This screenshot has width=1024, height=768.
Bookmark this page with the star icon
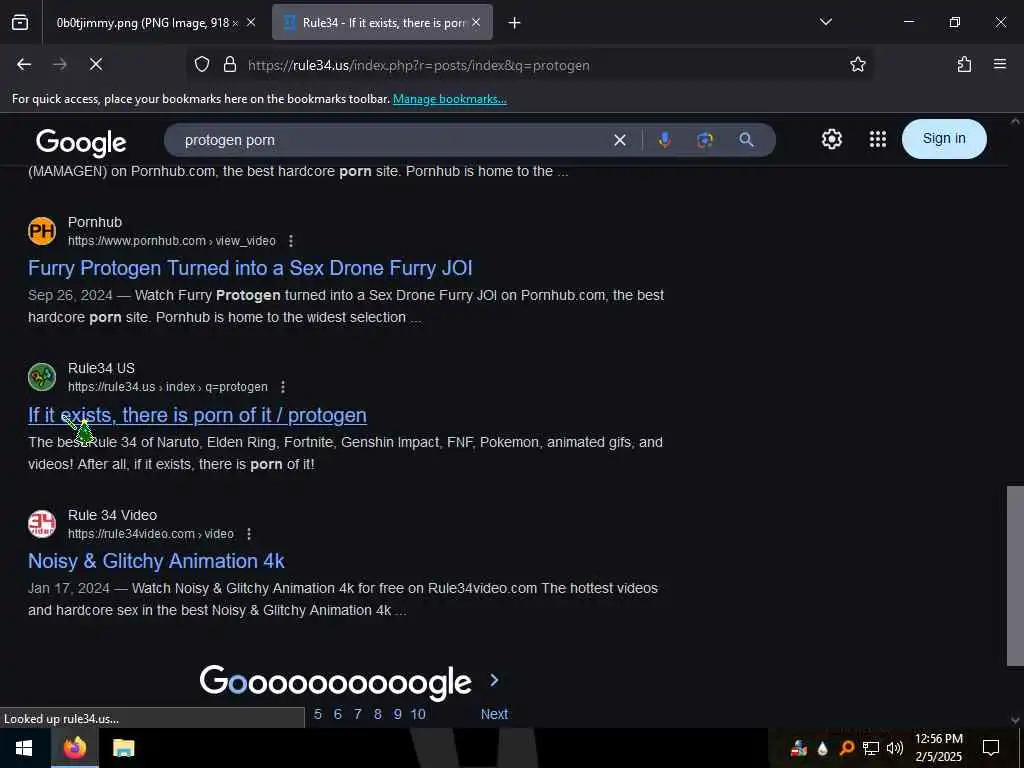coord(857,64)
